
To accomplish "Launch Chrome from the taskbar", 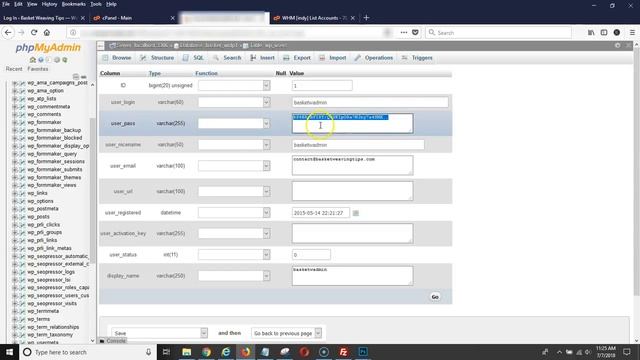I will click(206, 352).
